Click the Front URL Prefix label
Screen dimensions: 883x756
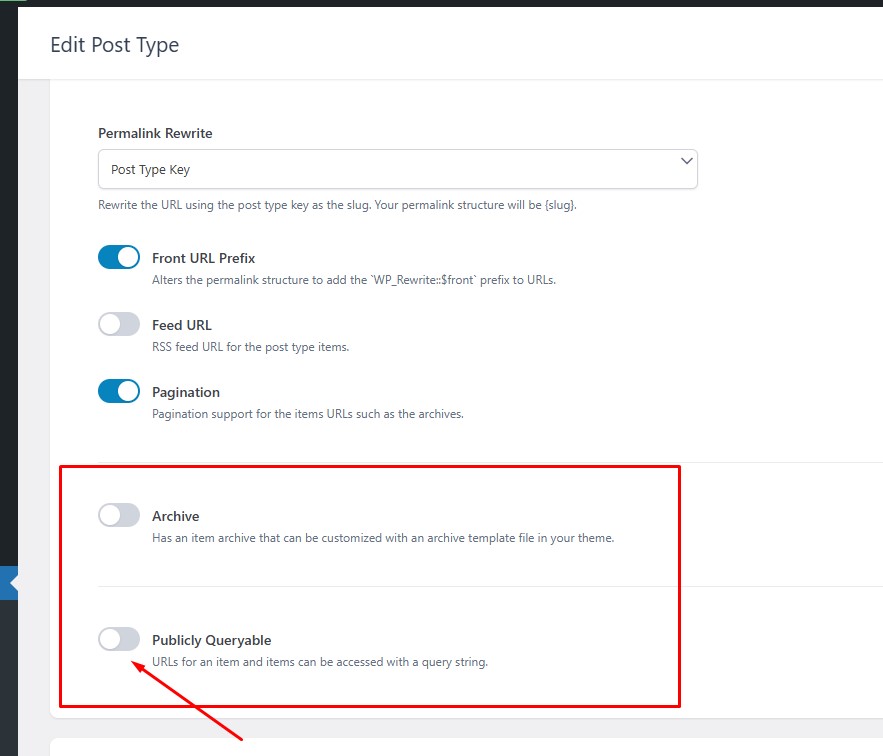point(203,258)
